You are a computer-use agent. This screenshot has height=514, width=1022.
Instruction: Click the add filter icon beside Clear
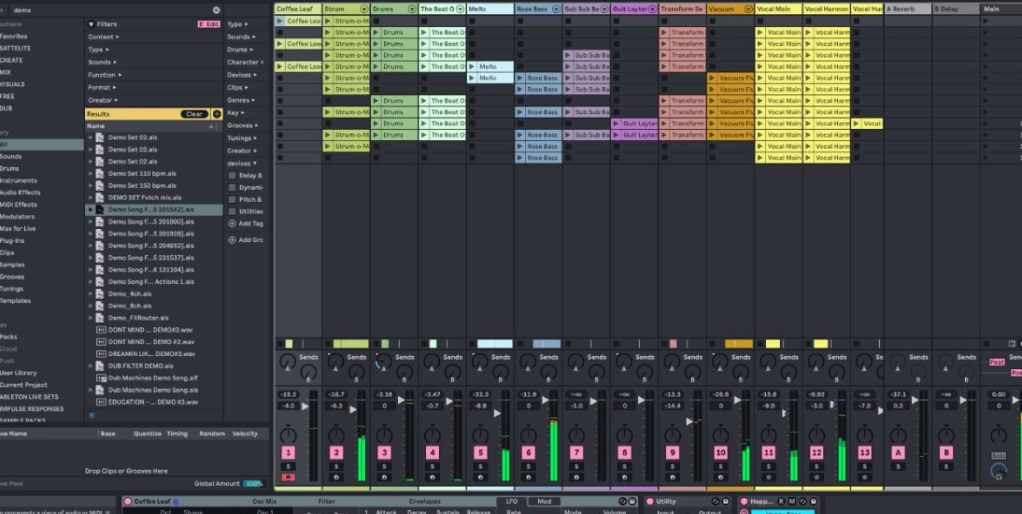click(217, 114)
